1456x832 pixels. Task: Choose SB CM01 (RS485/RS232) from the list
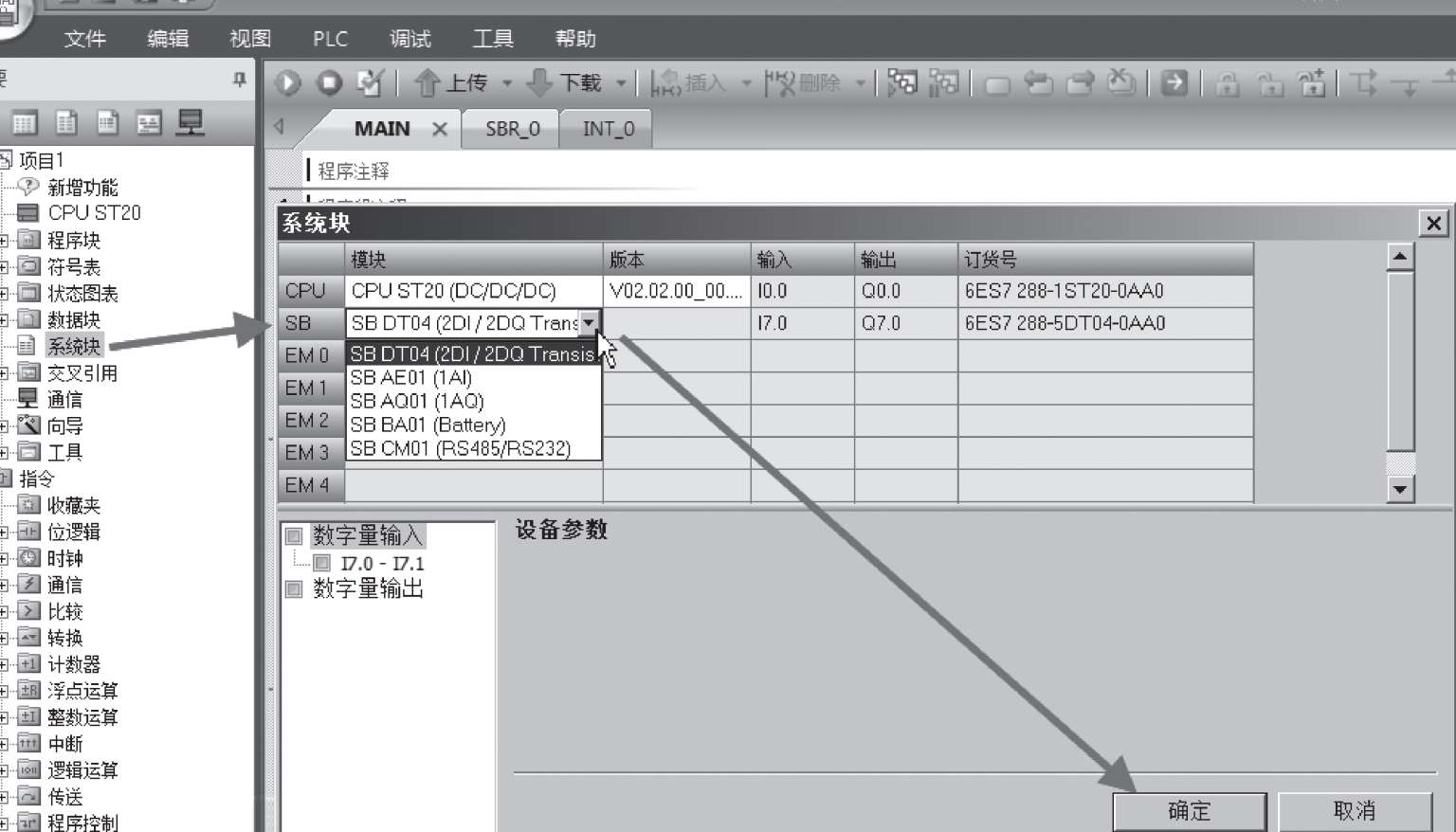(474, 448)
